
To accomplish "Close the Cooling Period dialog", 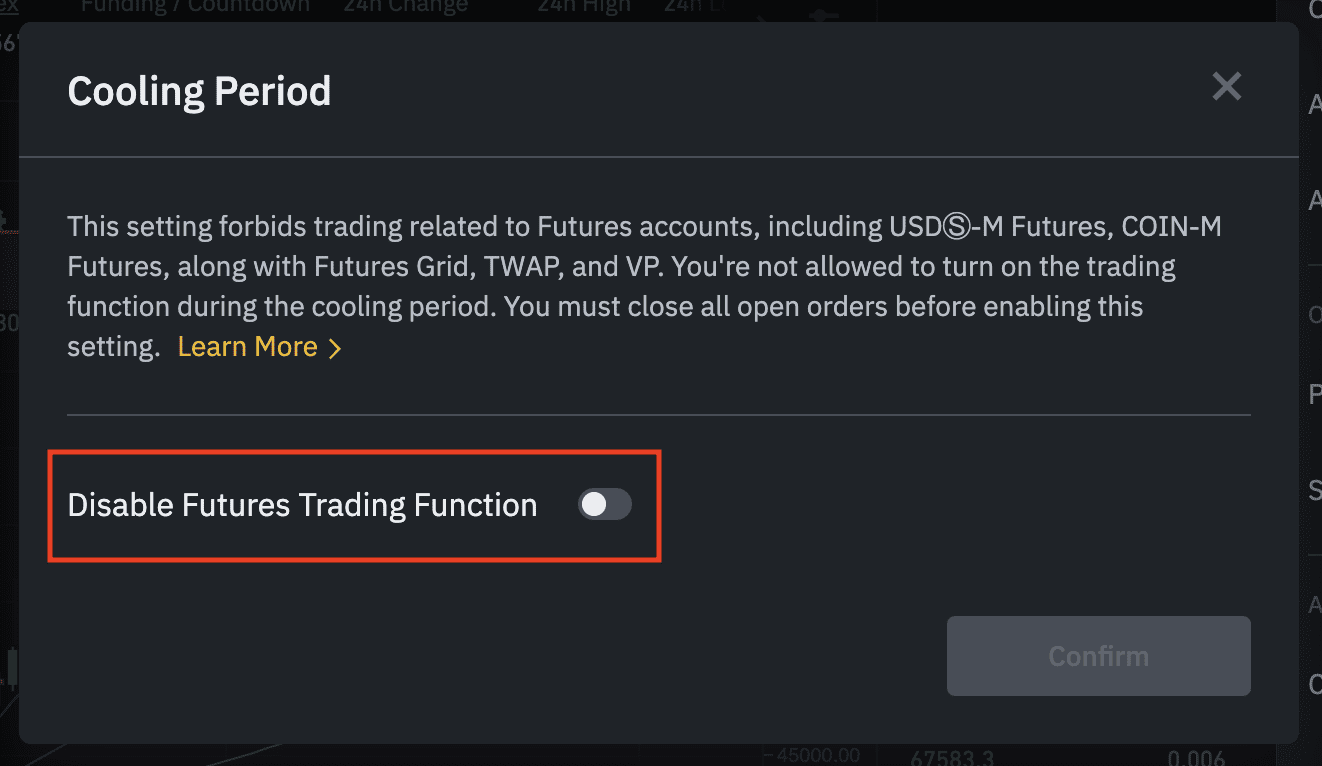I will pos(1226,87).
